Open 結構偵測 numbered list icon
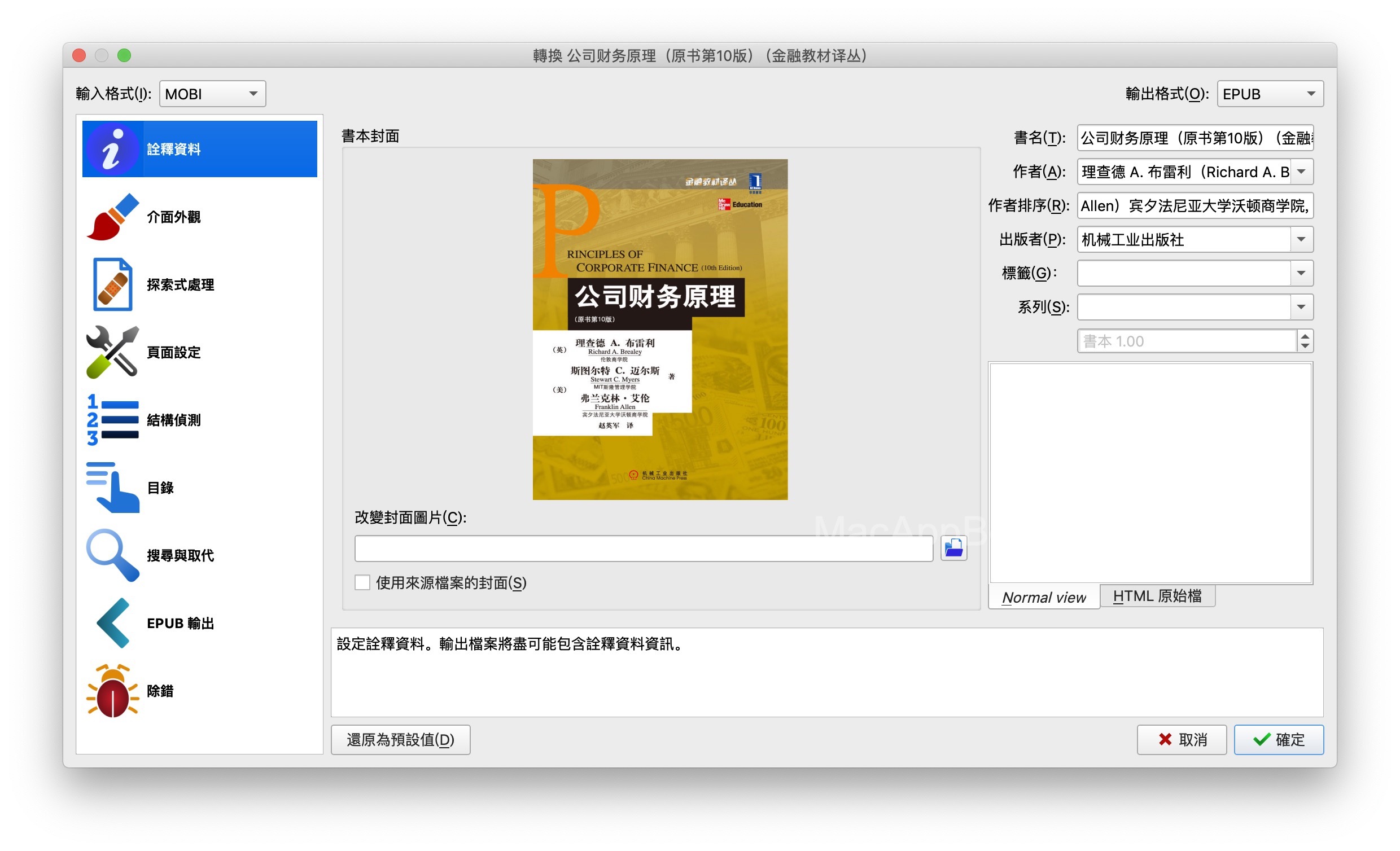 click(x=112, y=419)
